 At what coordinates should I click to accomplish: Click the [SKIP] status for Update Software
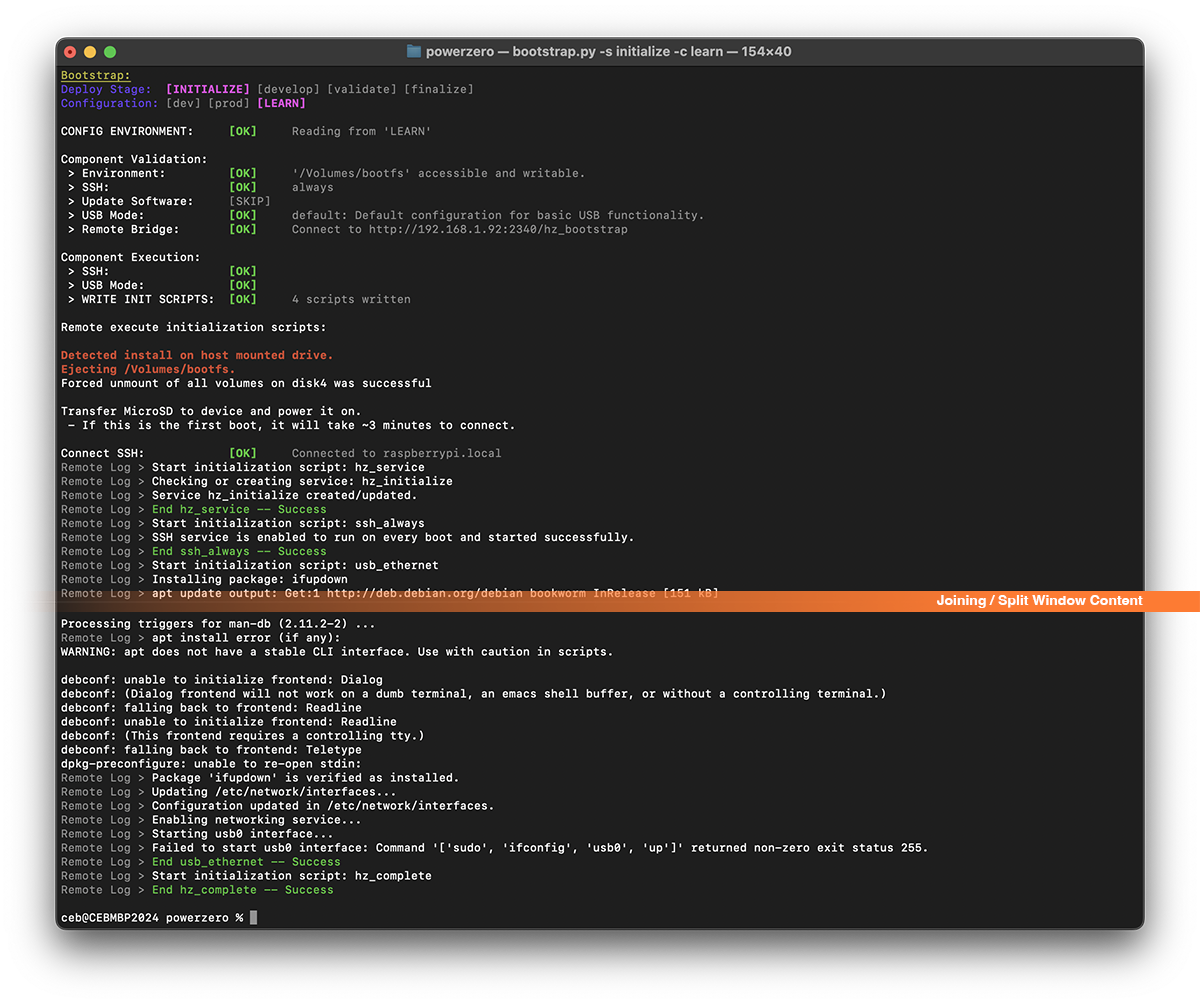[x=250, y=201]
